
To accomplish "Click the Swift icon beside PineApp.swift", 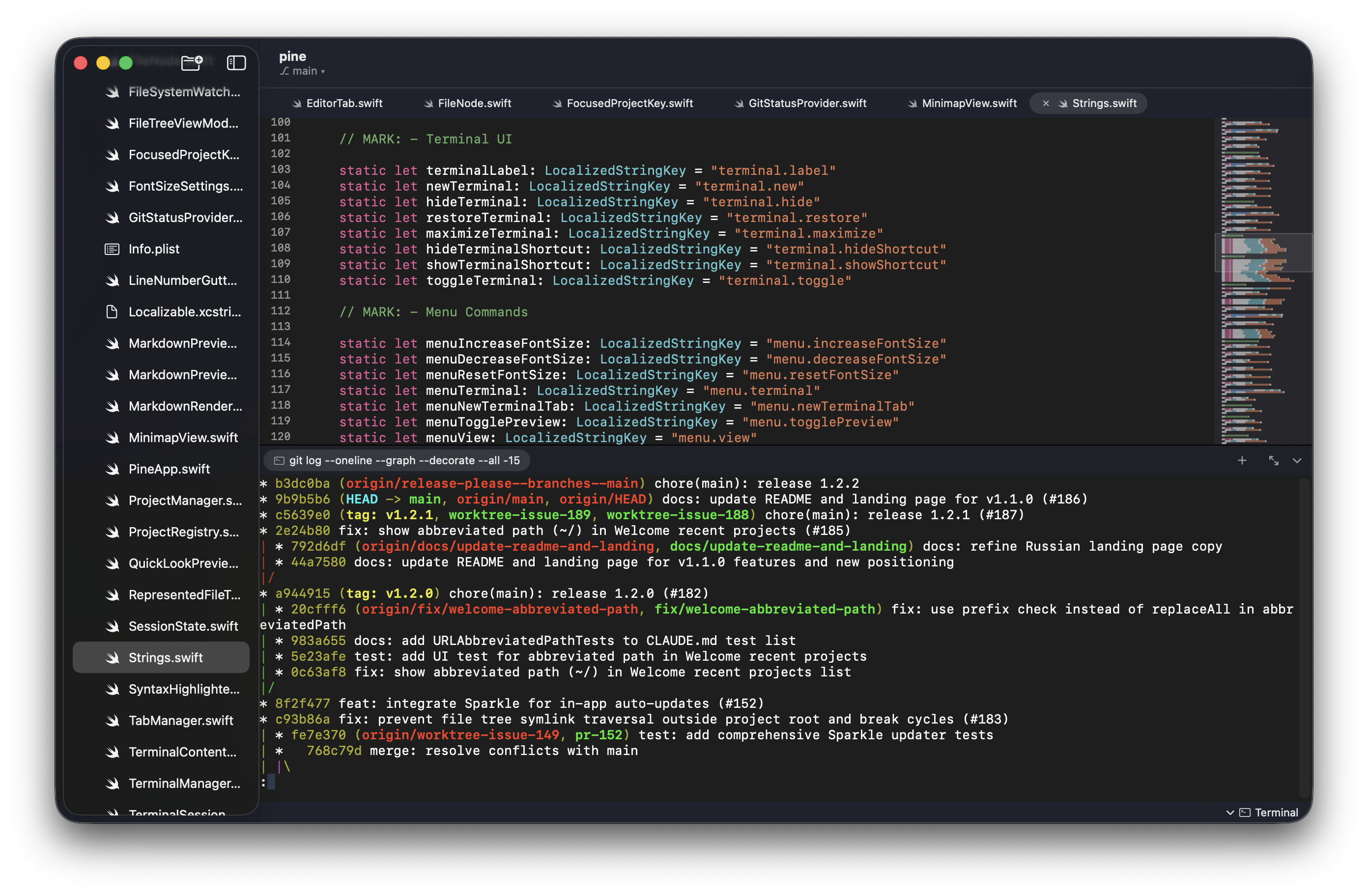I will coord(112,469).
